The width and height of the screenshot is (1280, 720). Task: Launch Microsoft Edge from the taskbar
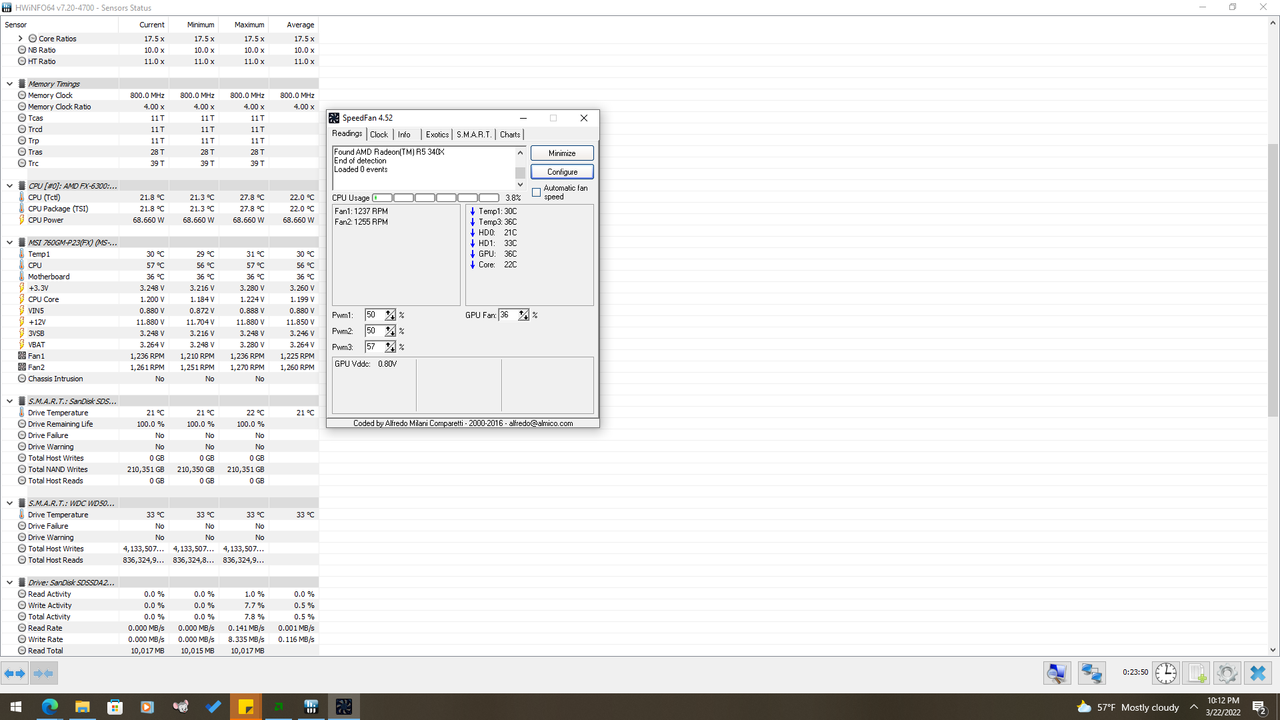[x=49, y=707]
